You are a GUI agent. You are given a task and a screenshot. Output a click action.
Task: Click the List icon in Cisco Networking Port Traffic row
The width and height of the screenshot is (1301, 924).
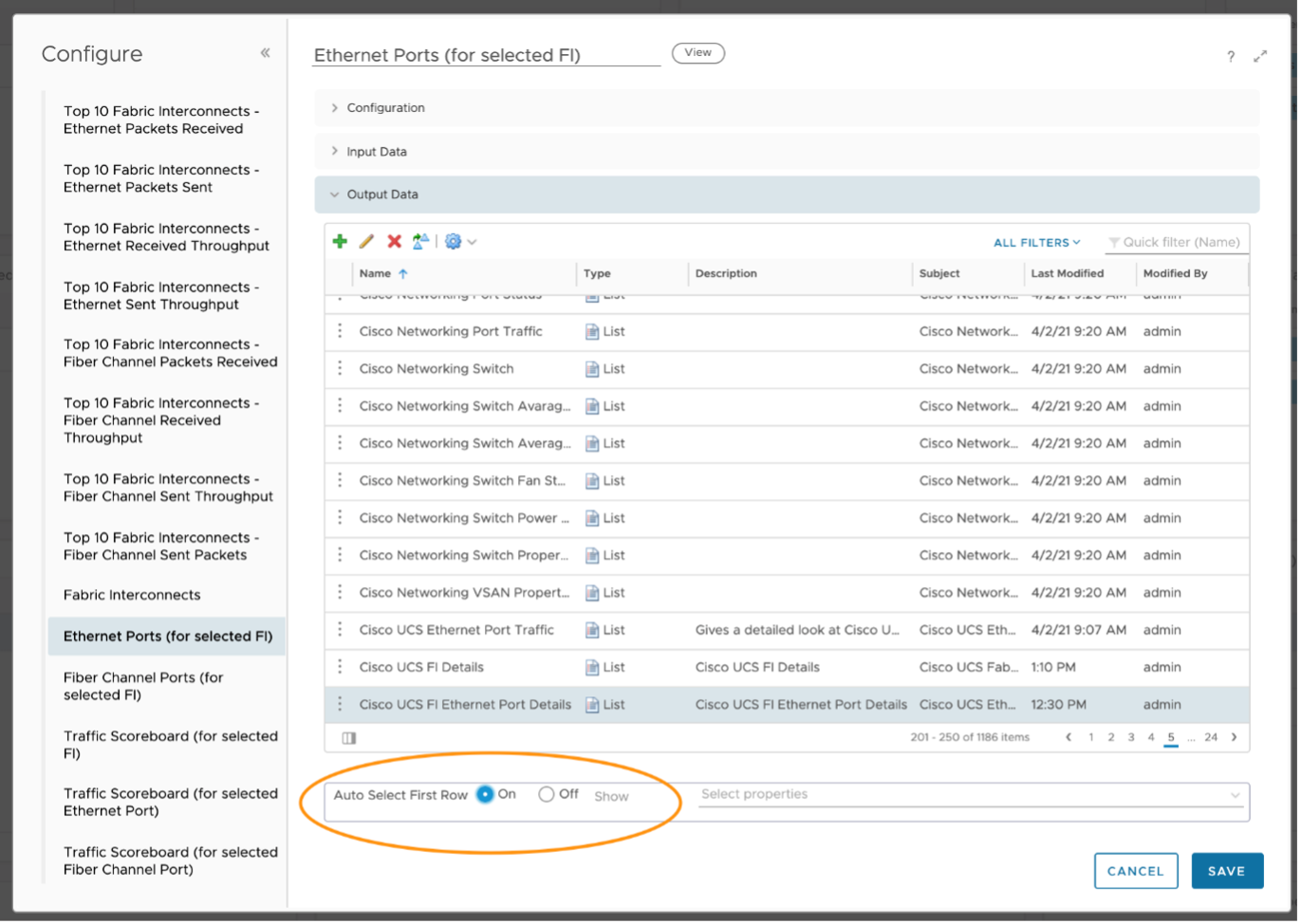(x=592, y=332)
